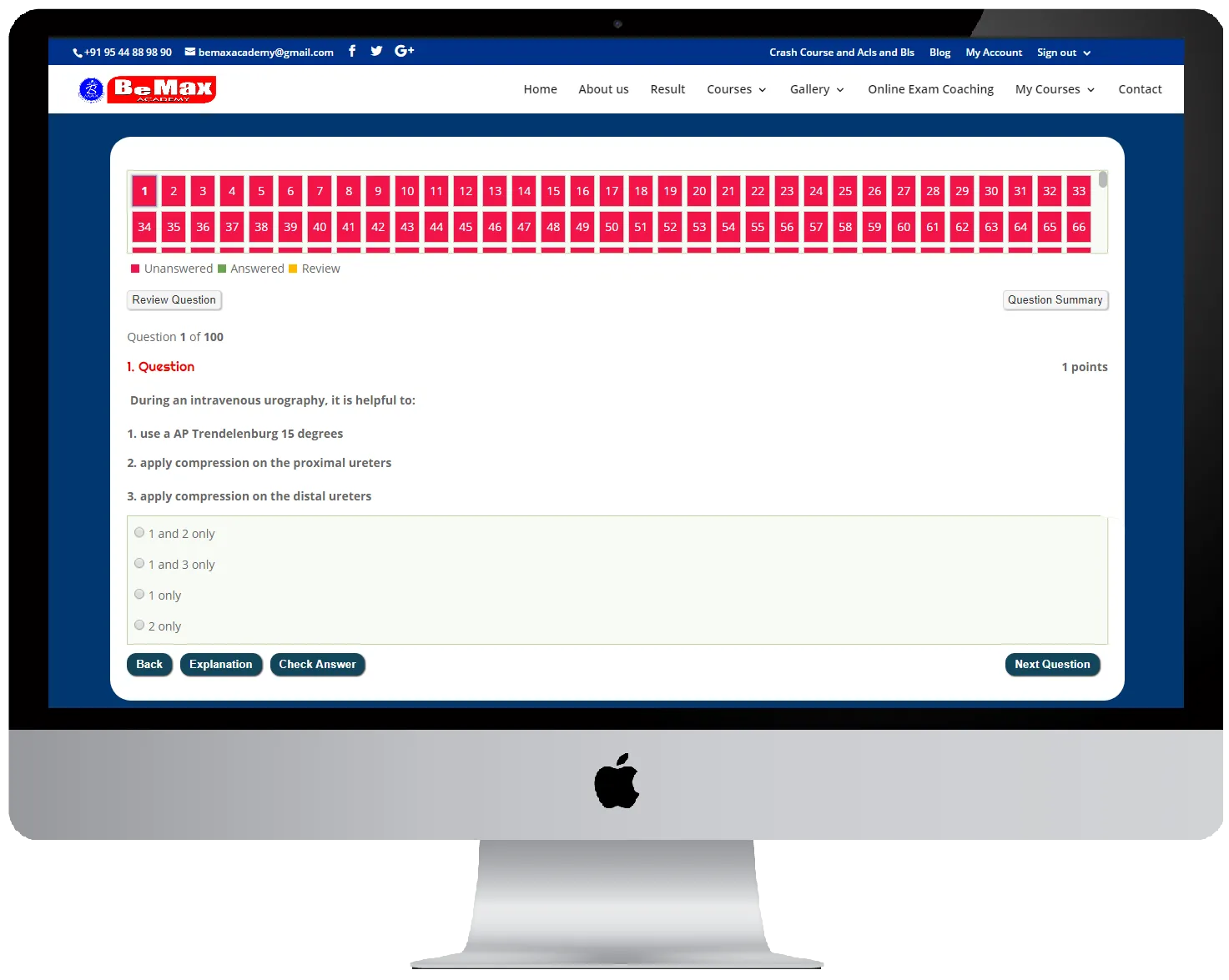Click the phone icon in top bar
The width and height of the screenshot is (1229, 980).
click(x=78, y=53)
